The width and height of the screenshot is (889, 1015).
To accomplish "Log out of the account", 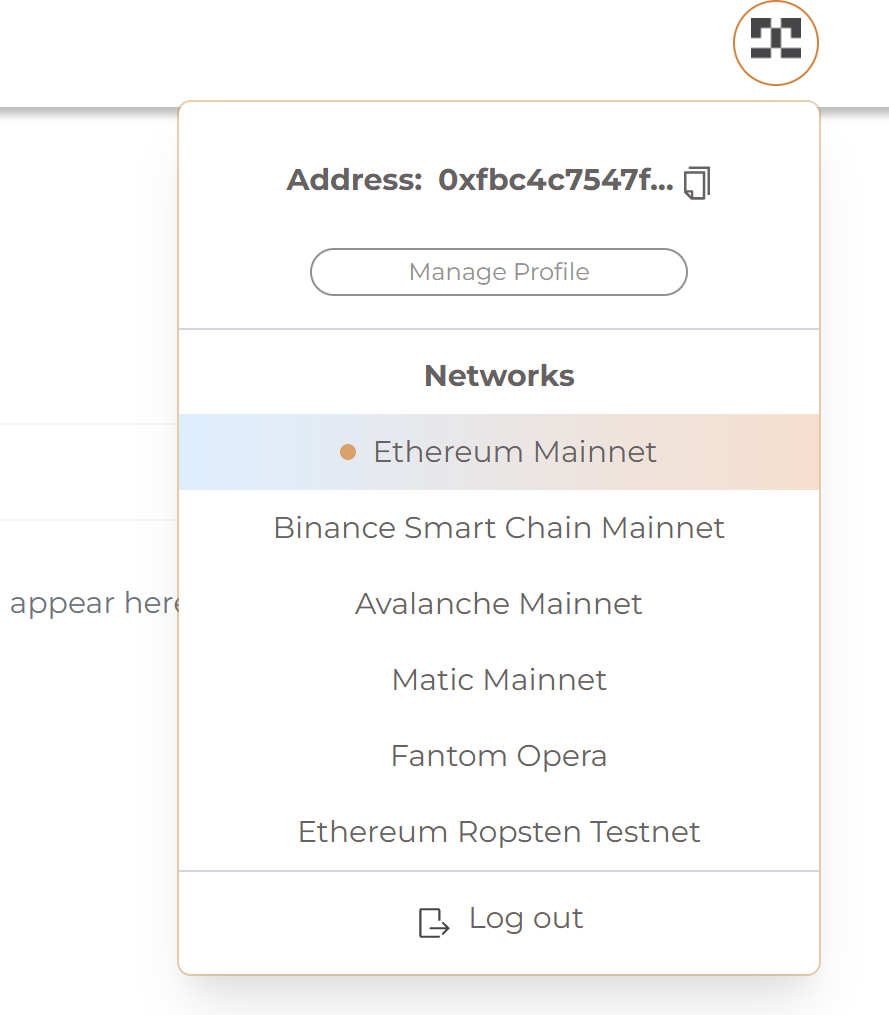I will click(501, 919).
